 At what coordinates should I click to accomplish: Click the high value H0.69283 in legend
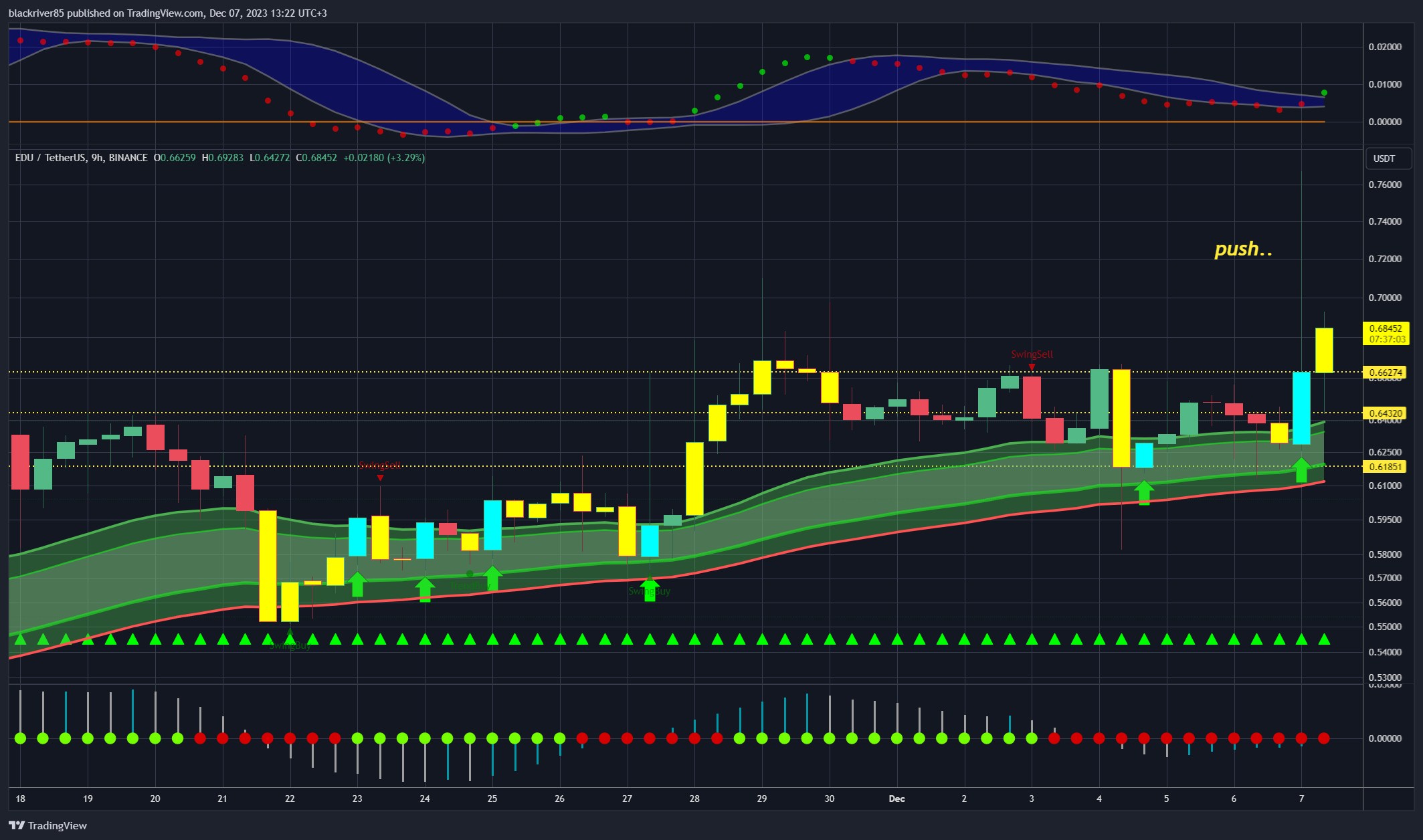[x=223, y=158]
